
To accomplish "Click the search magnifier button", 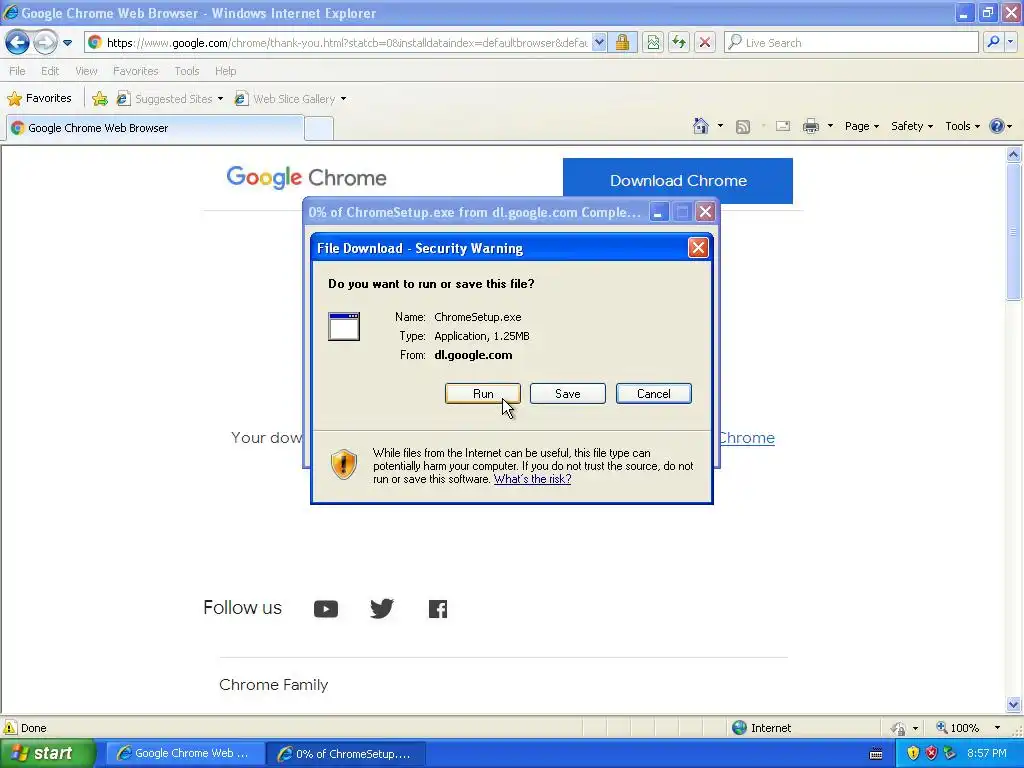I will 993,42.
